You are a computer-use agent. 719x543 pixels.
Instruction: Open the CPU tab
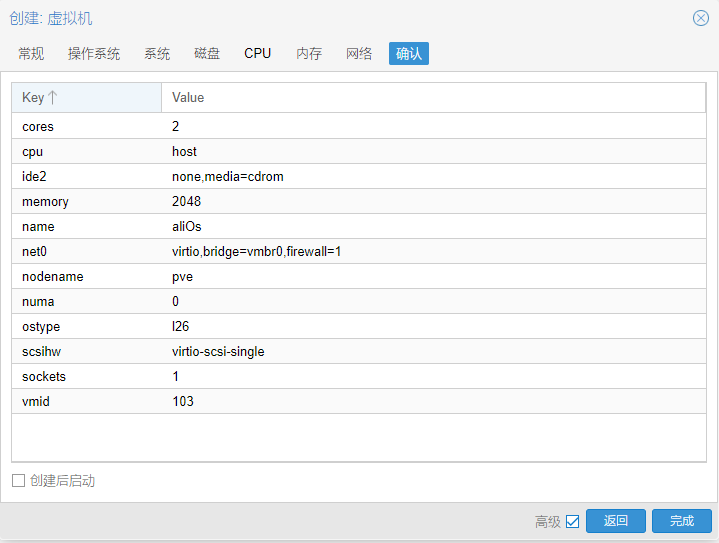tap(257, 53)
